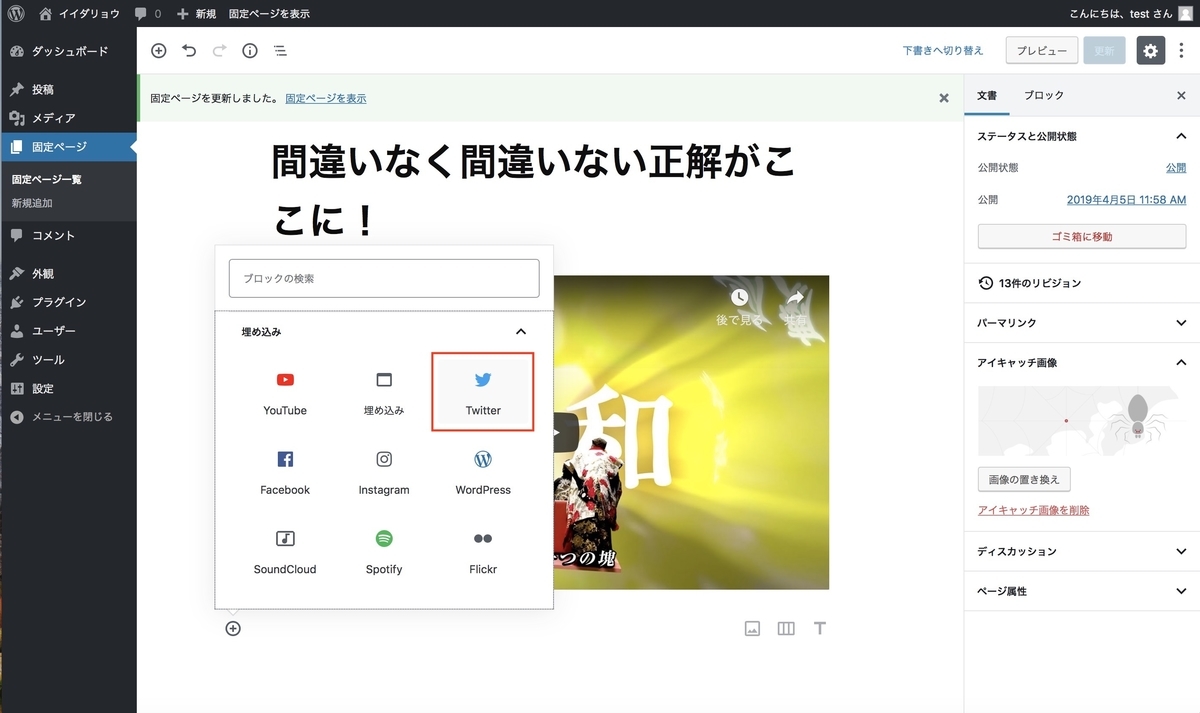Toggle settings sidebar with gear icon
Screen dimensions: 1200x713
(x=1151, y=51)
